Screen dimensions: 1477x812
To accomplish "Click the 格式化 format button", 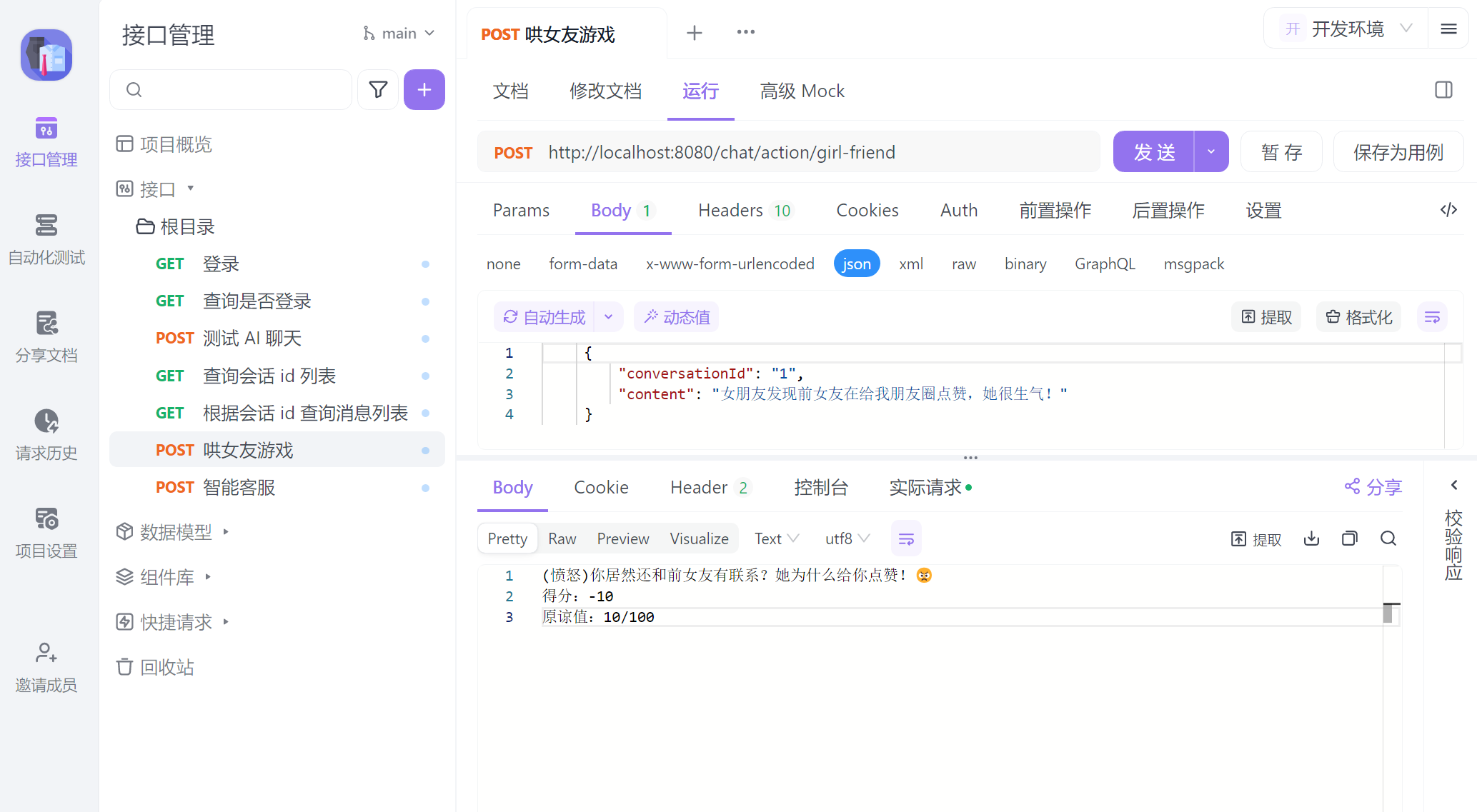I will (1358, 317).
